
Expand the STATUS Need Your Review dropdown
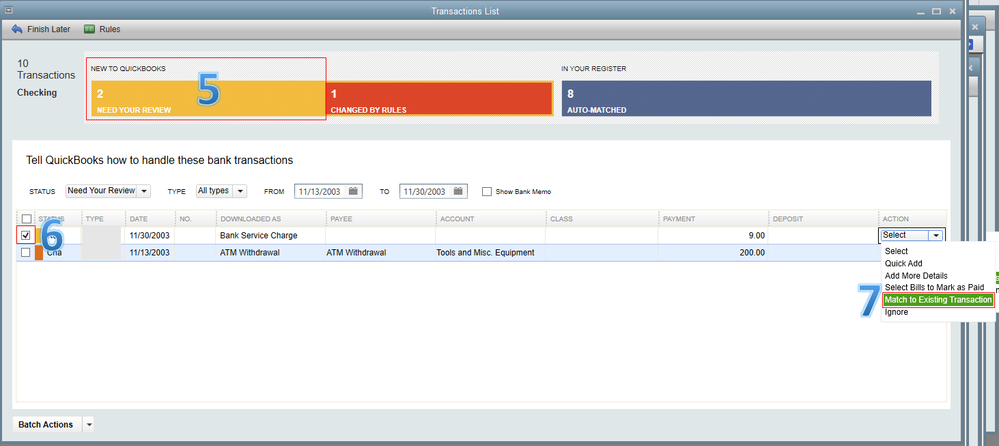click(145, 191)
